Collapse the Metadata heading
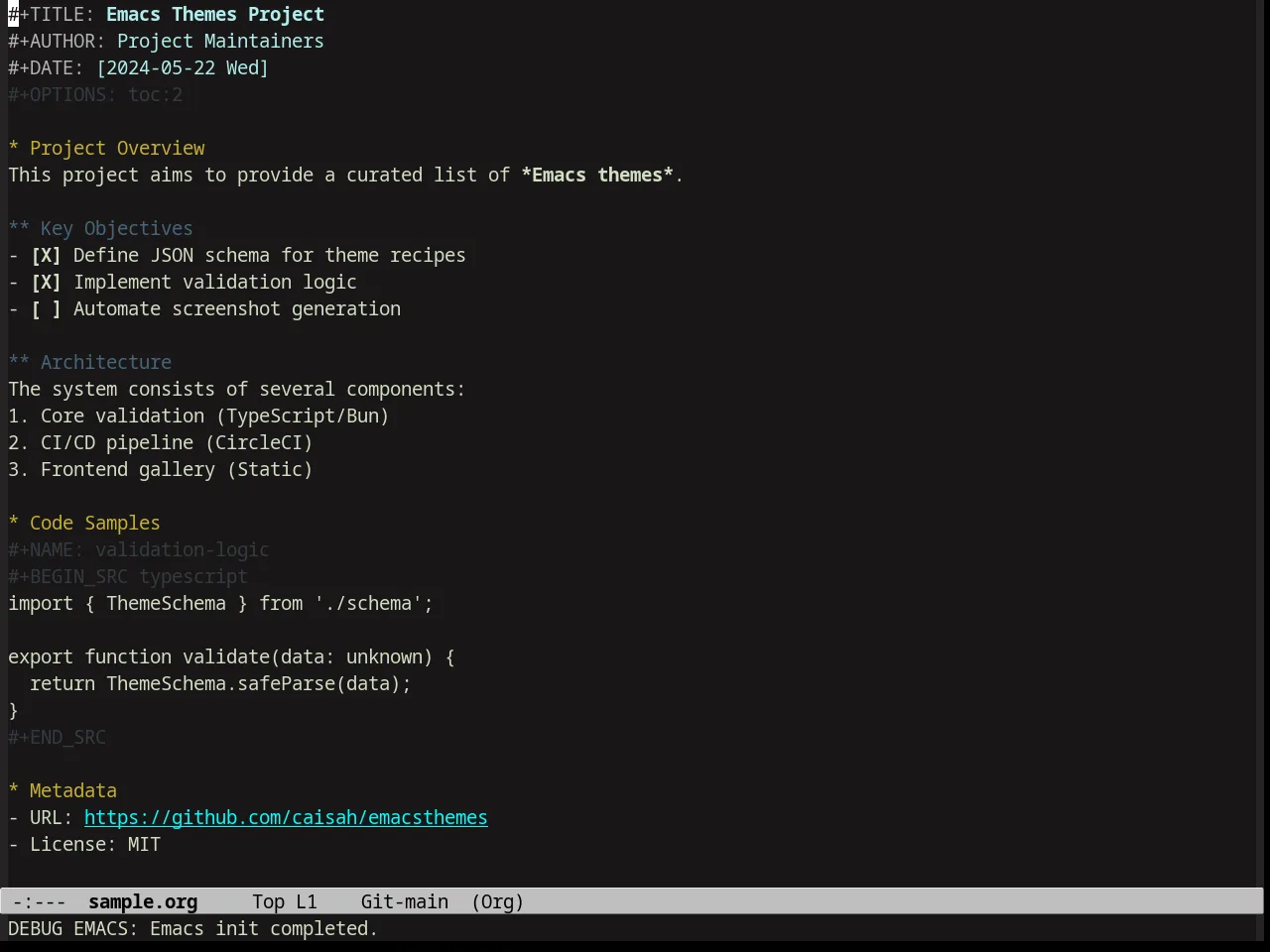 (x=63, y=791)
